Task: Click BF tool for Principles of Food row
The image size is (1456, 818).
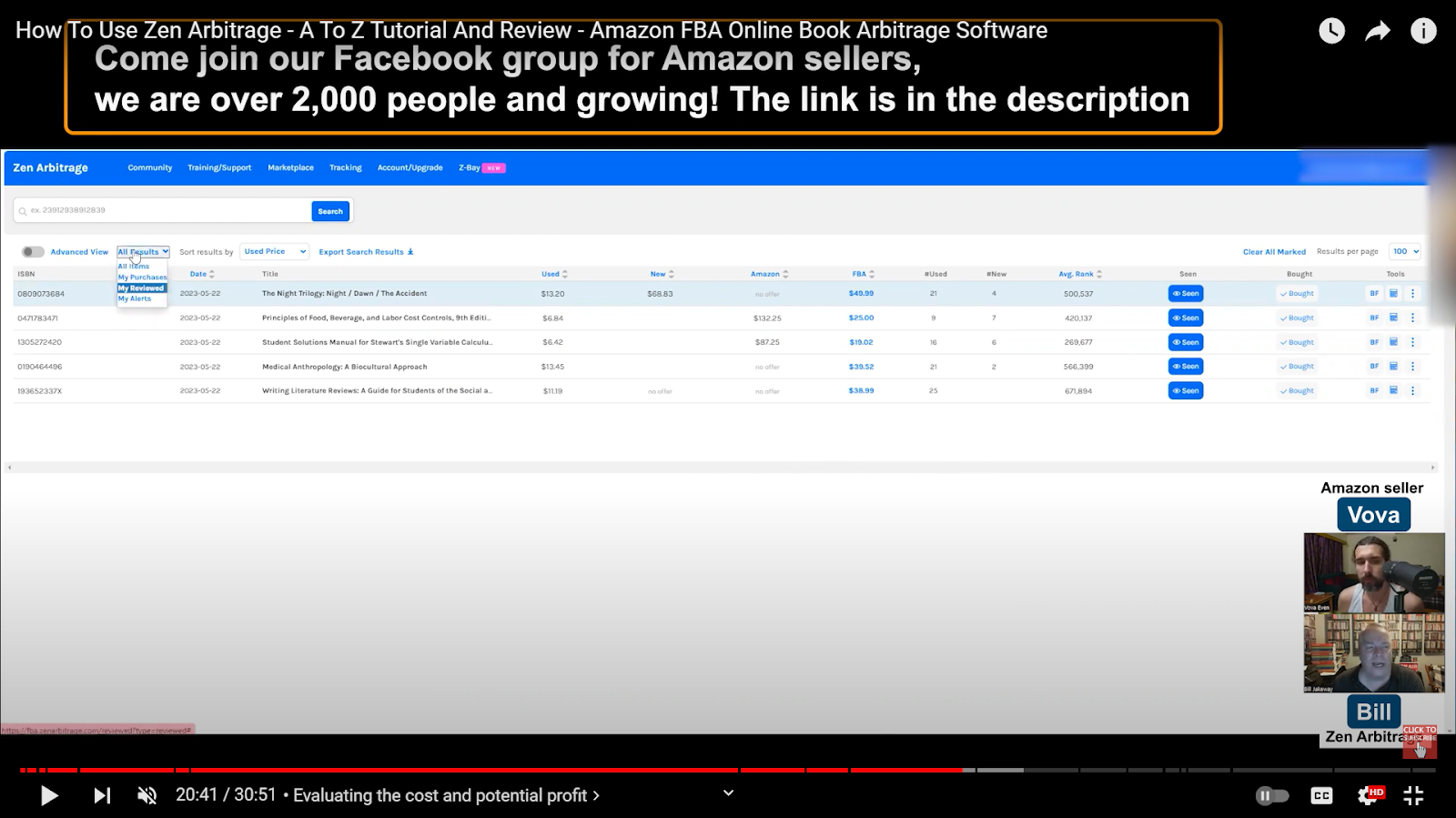Action: (1374, 318)
